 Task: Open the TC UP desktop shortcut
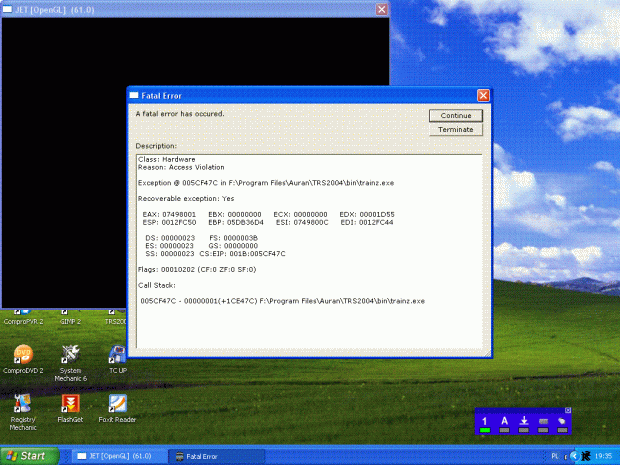coord(118,359)
